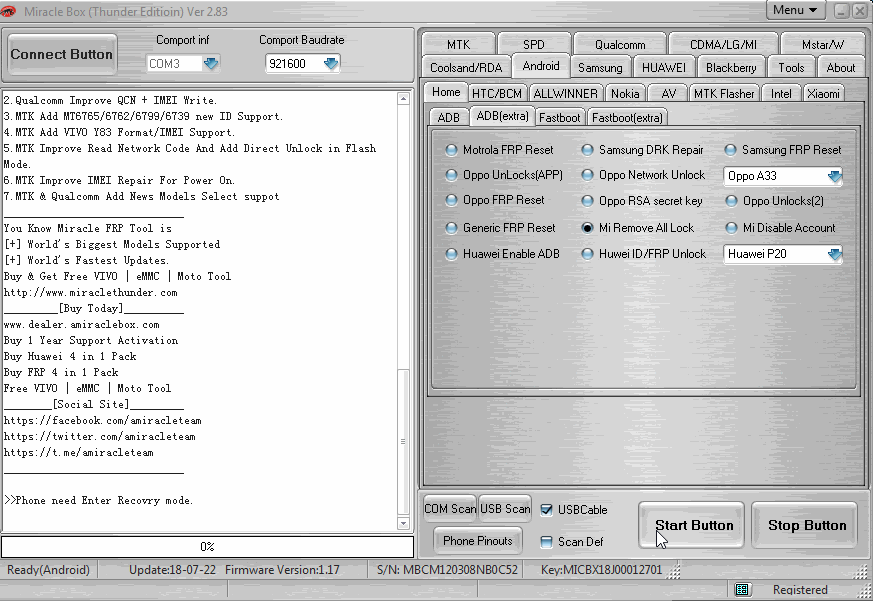
Task: Click the https://facebook.com/amiracleteam log line
Action: (x=102, y=421)
